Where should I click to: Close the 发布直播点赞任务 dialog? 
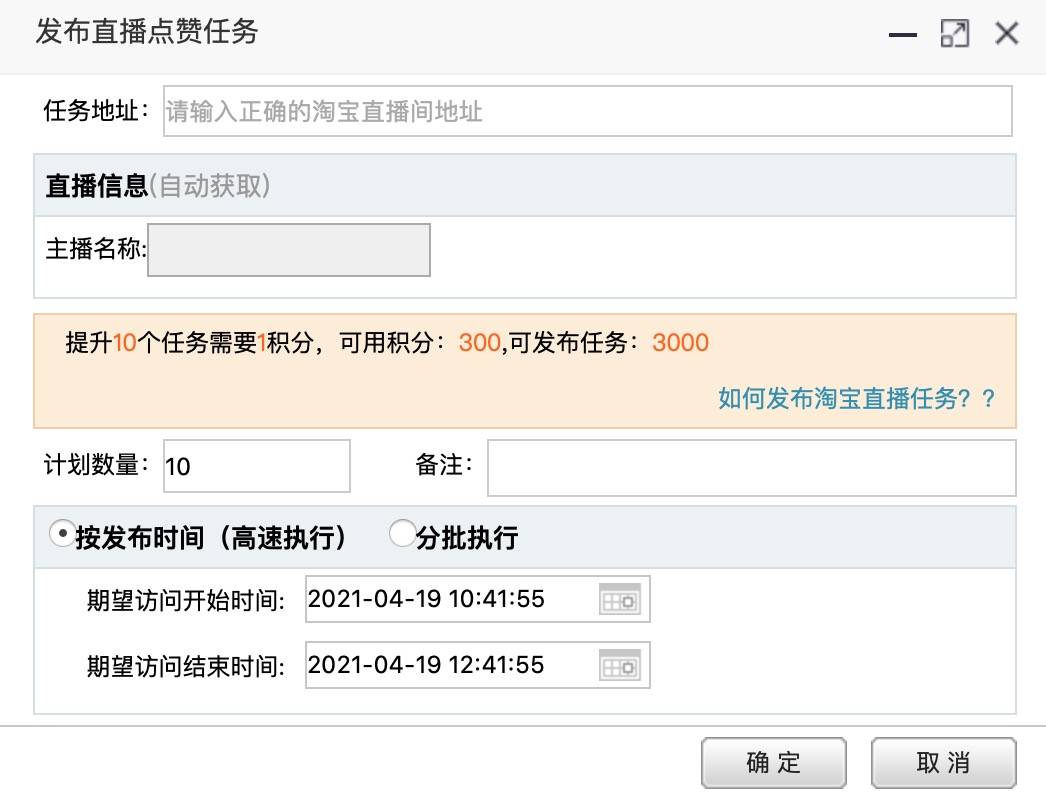(1007, 33)
